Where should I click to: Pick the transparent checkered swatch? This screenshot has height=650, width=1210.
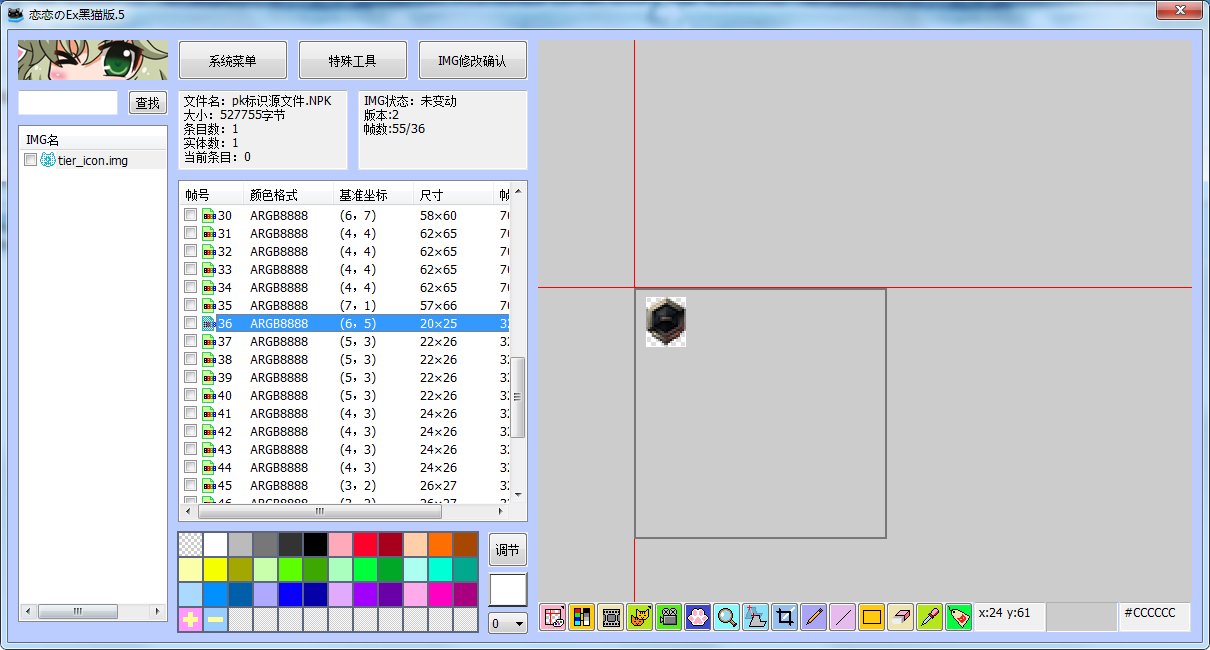pos(190,544)
